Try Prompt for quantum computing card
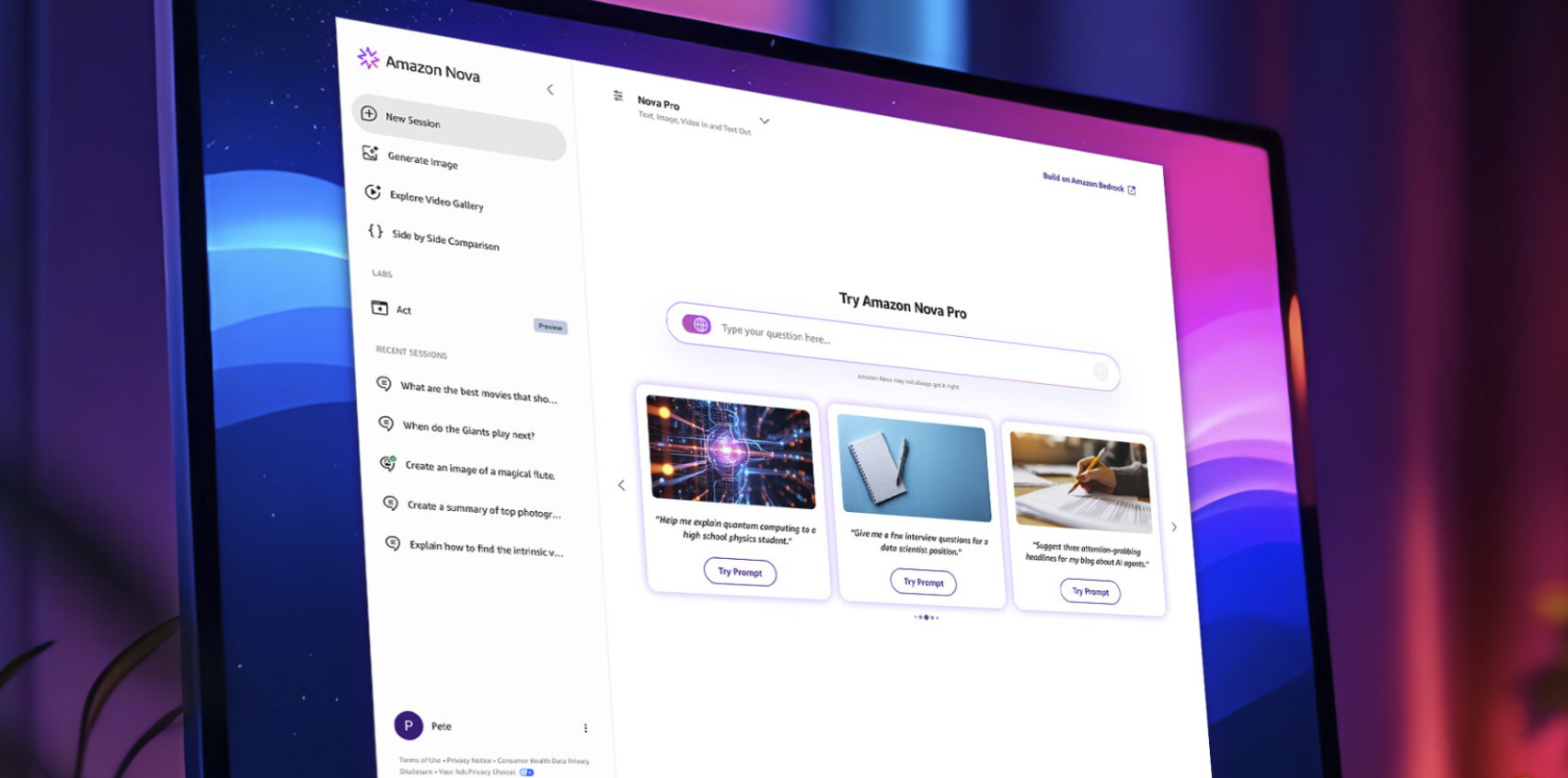 [740, 572]
